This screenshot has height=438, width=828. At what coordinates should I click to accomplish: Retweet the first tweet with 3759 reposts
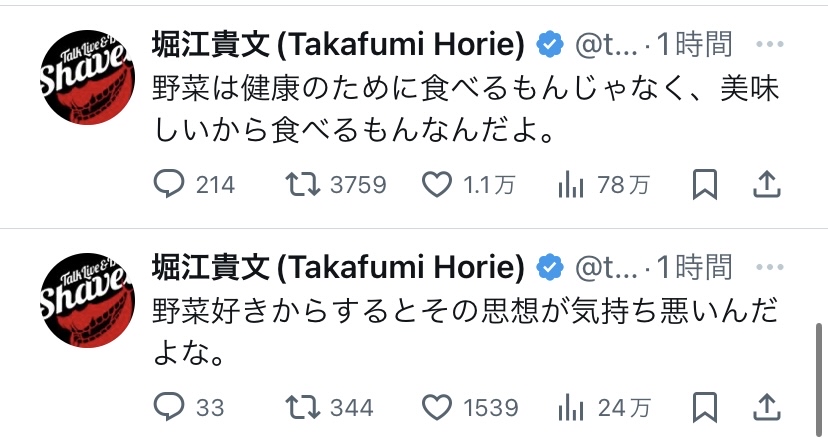click(x=303, y=184)
